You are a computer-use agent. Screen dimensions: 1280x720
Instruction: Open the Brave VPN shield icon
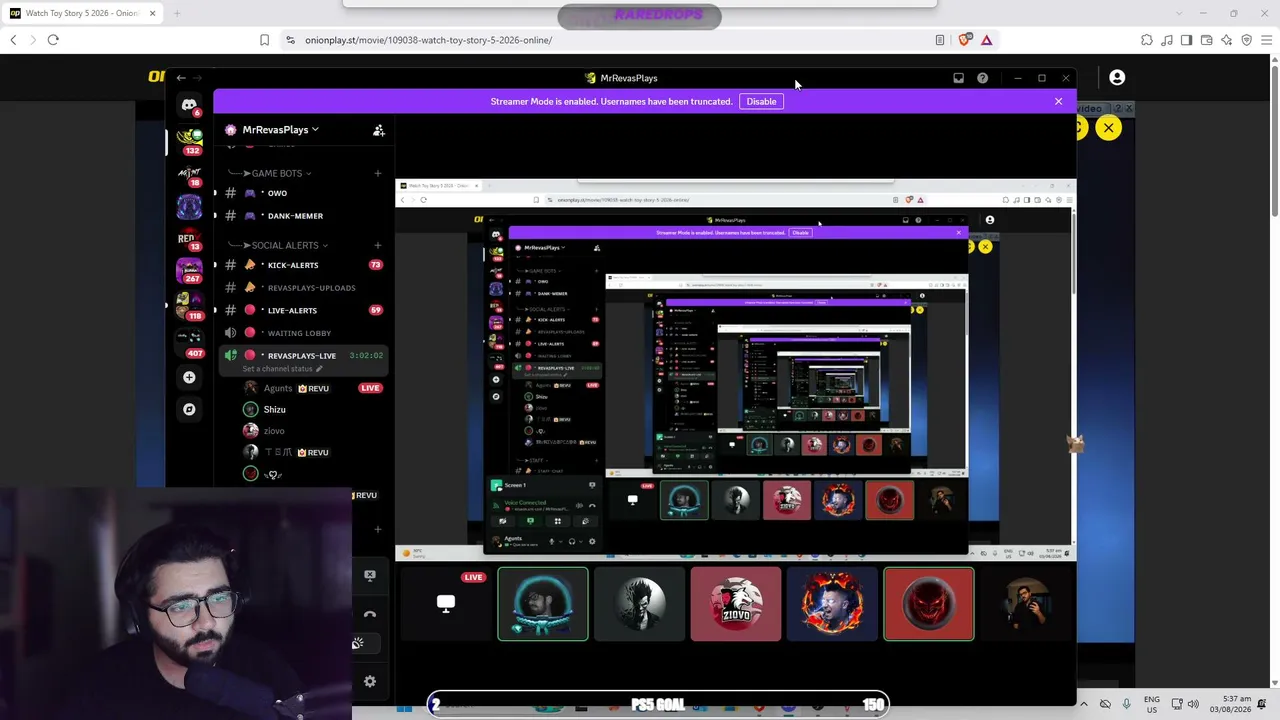pyautogui.click(x=1246, y=40)
